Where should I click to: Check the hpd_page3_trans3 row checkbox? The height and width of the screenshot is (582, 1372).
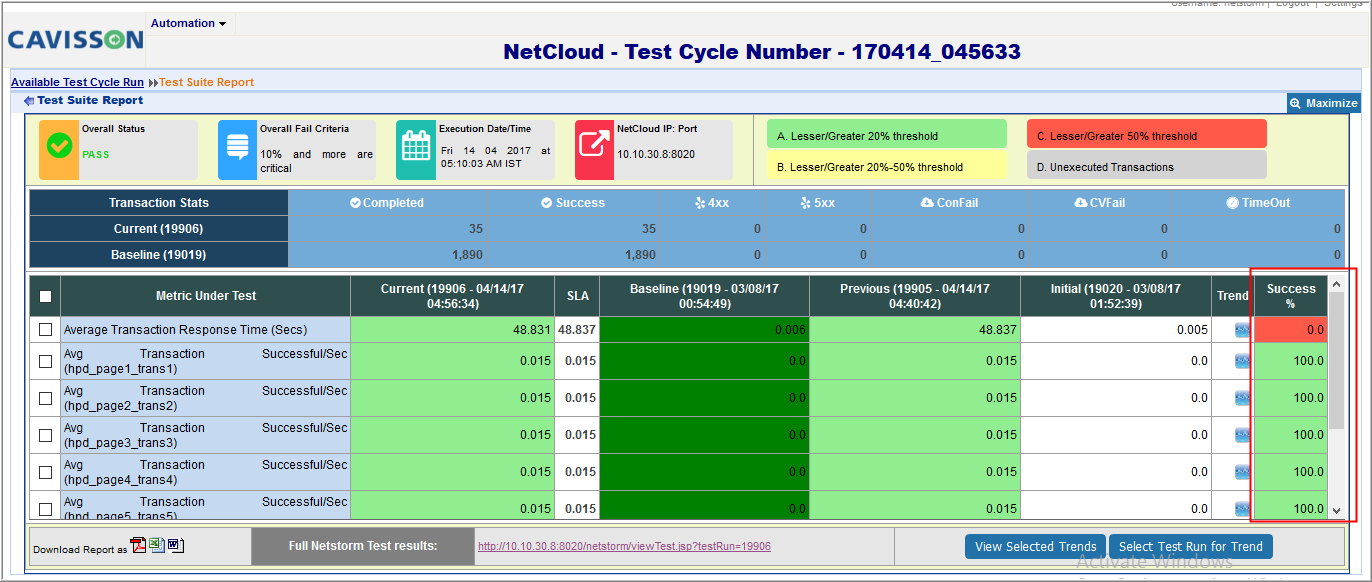pos(45,435)
